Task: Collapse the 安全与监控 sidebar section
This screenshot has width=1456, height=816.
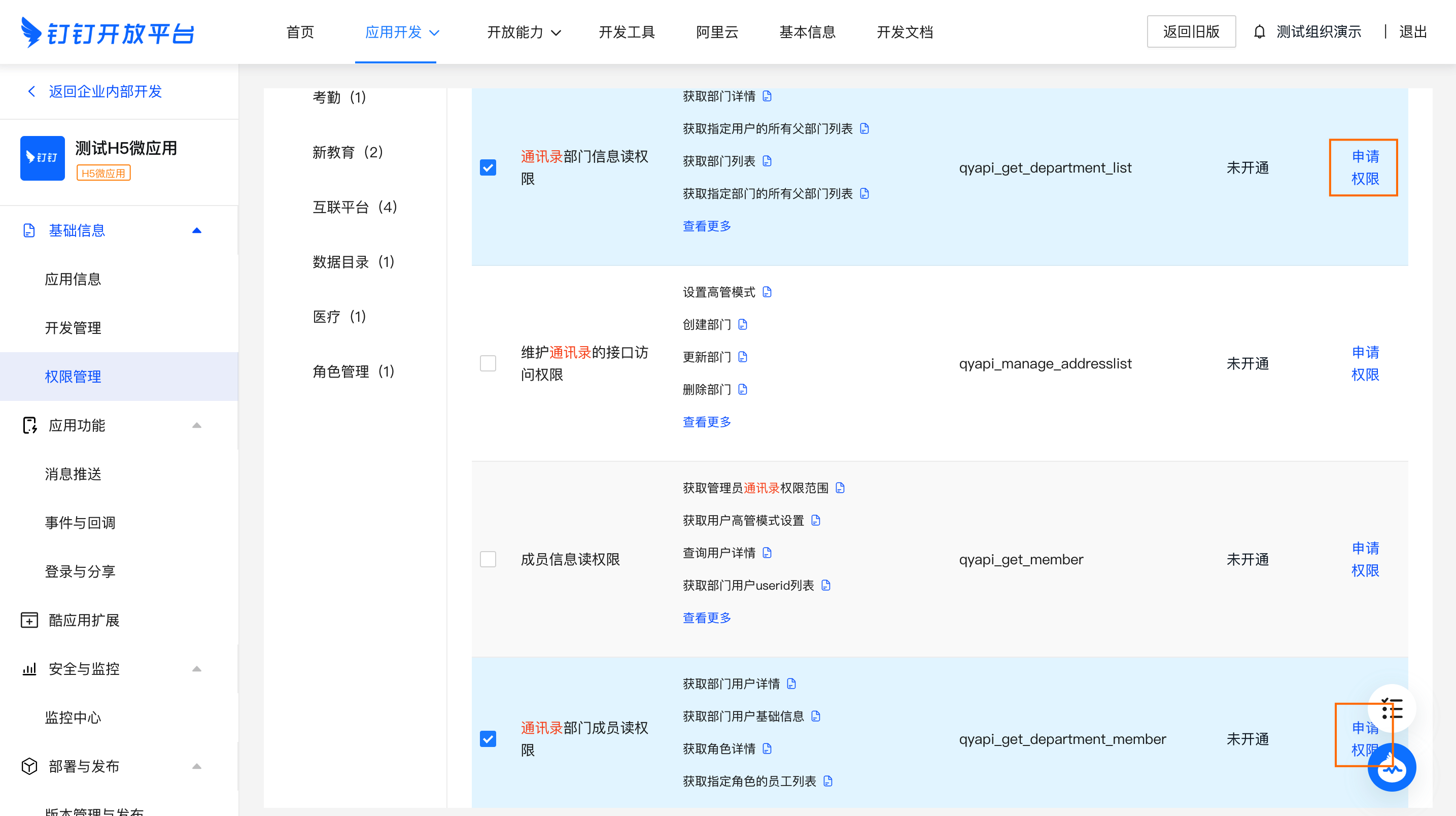Action: [197, 669]
